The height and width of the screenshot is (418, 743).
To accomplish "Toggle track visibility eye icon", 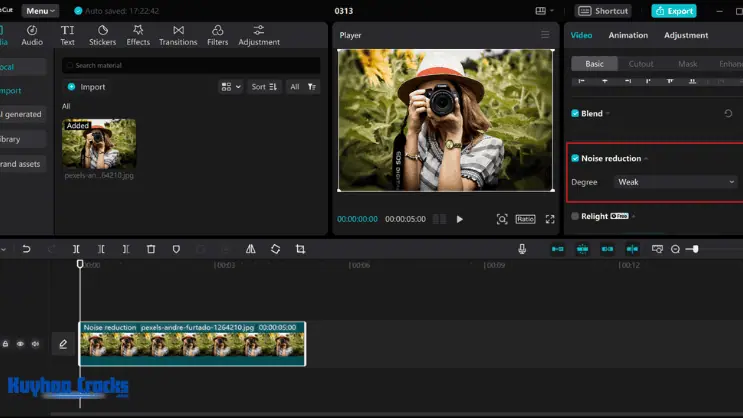I will (x=20, y=344).
